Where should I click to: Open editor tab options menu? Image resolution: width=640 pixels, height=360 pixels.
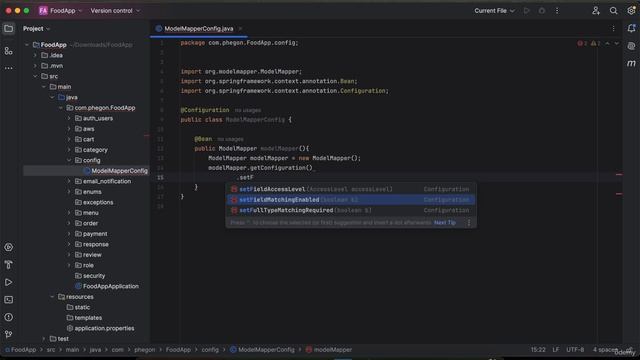613,29
